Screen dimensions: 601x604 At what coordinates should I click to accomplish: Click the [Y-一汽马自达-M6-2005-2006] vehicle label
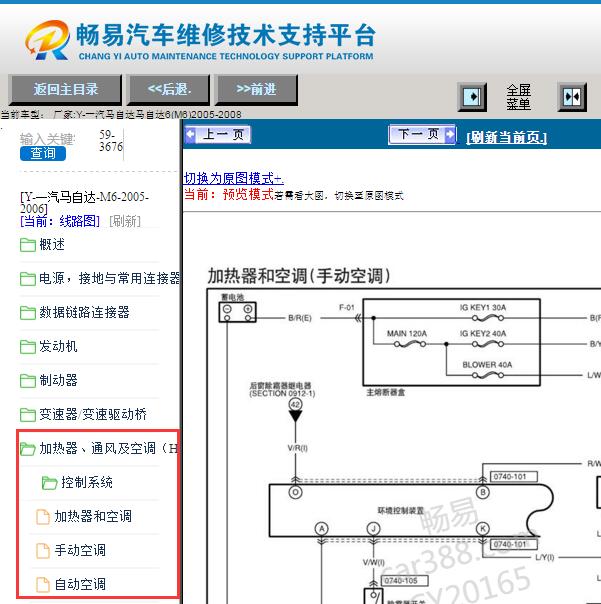pos(84,203)
